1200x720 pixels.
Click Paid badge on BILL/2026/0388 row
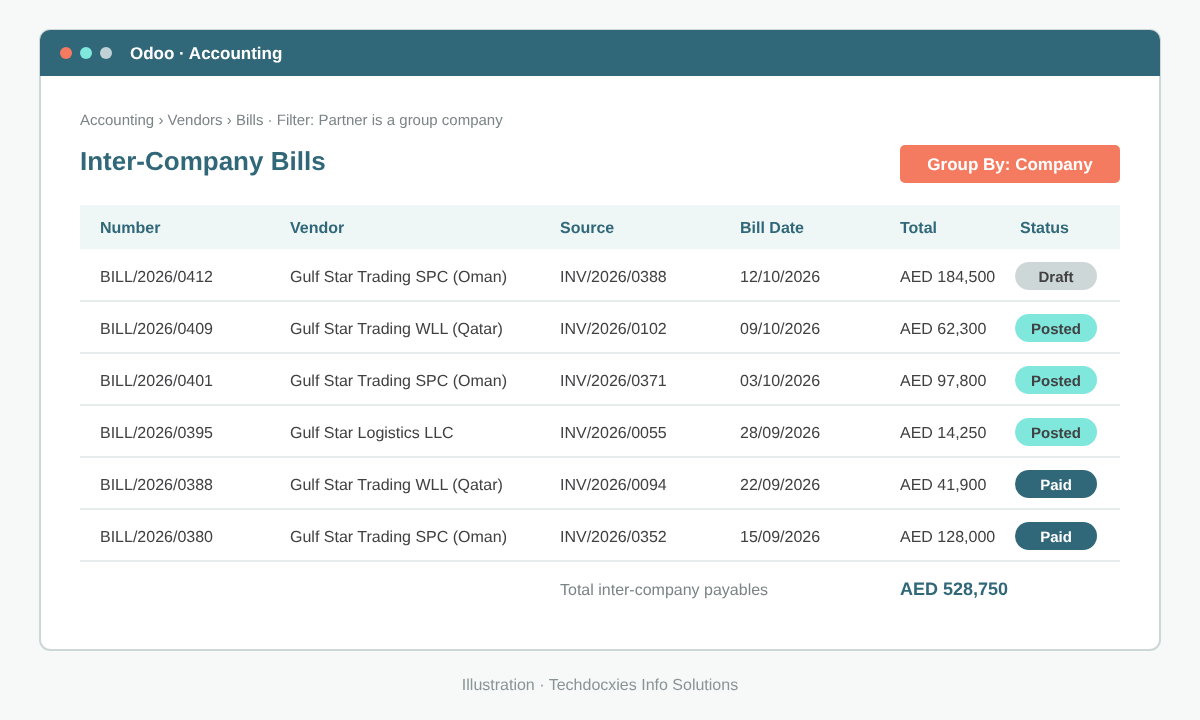coord(1056,484)
